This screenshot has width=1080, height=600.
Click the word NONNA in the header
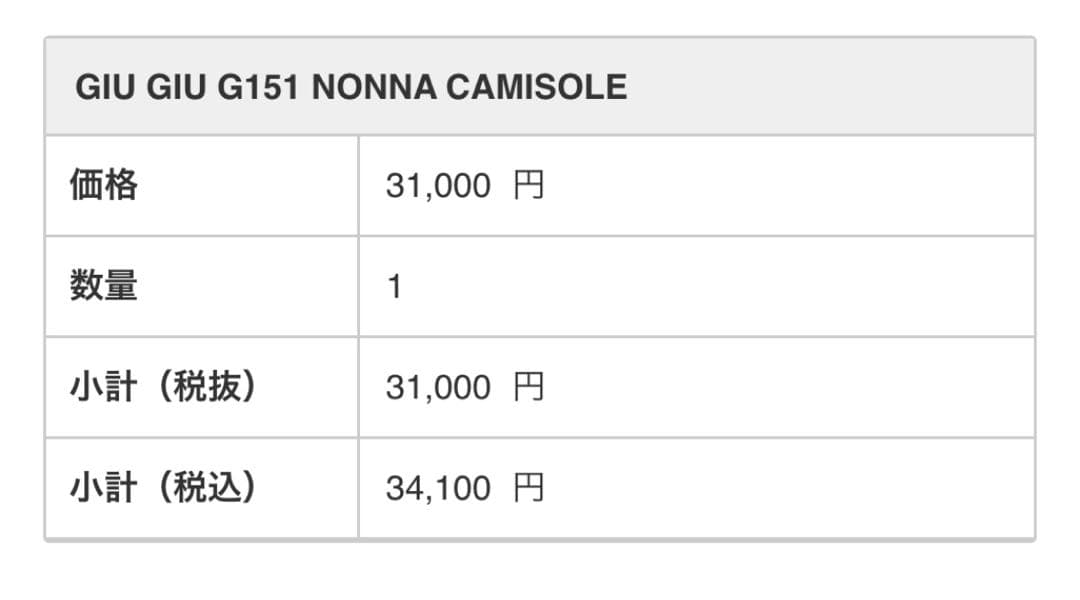(x=374, y=87)
